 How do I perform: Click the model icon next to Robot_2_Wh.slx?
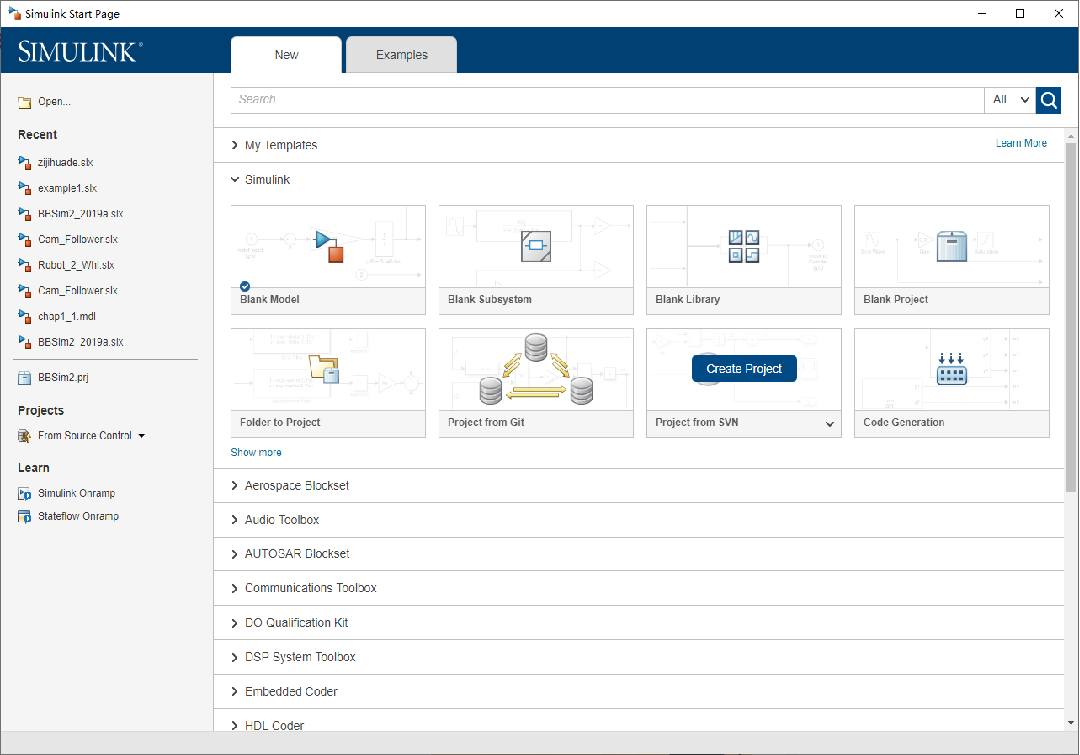(25, 265)
